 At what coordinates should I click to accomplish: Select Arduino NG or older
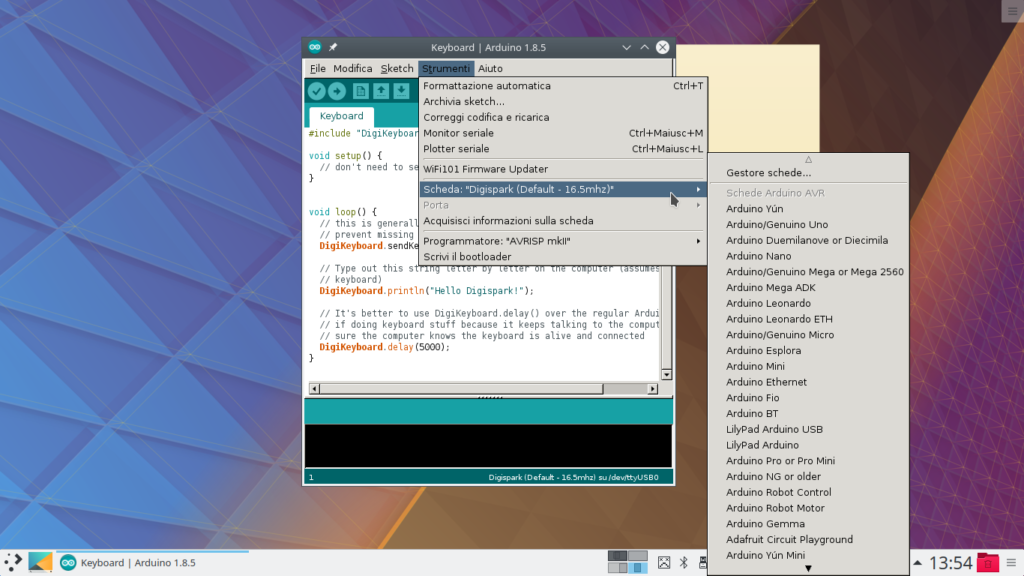point(808,477)
